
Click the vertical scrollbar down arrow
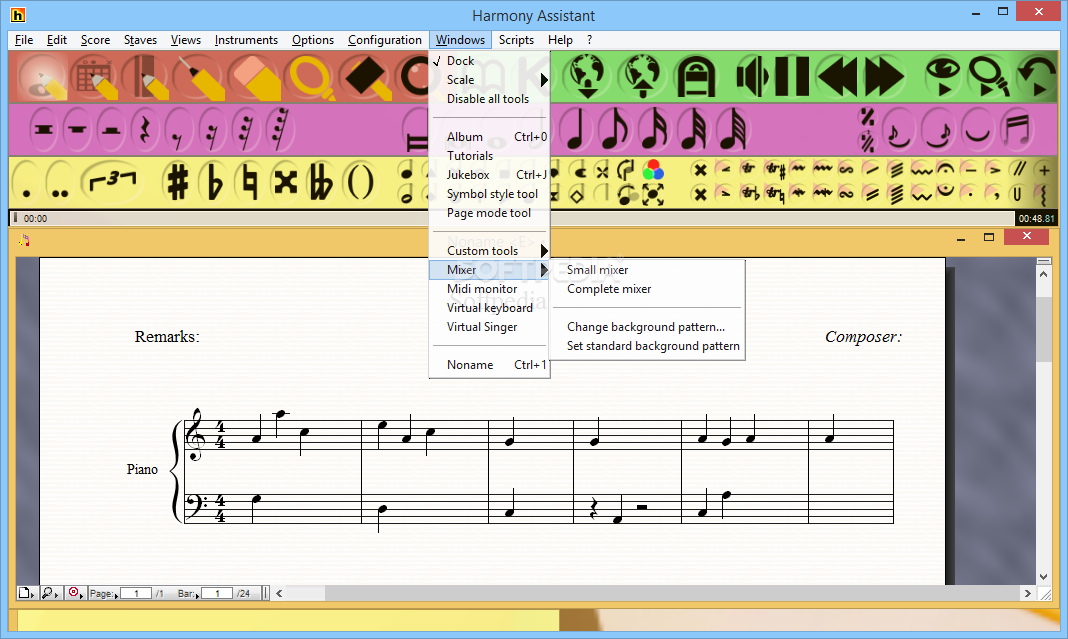[x=1043, y=576]
